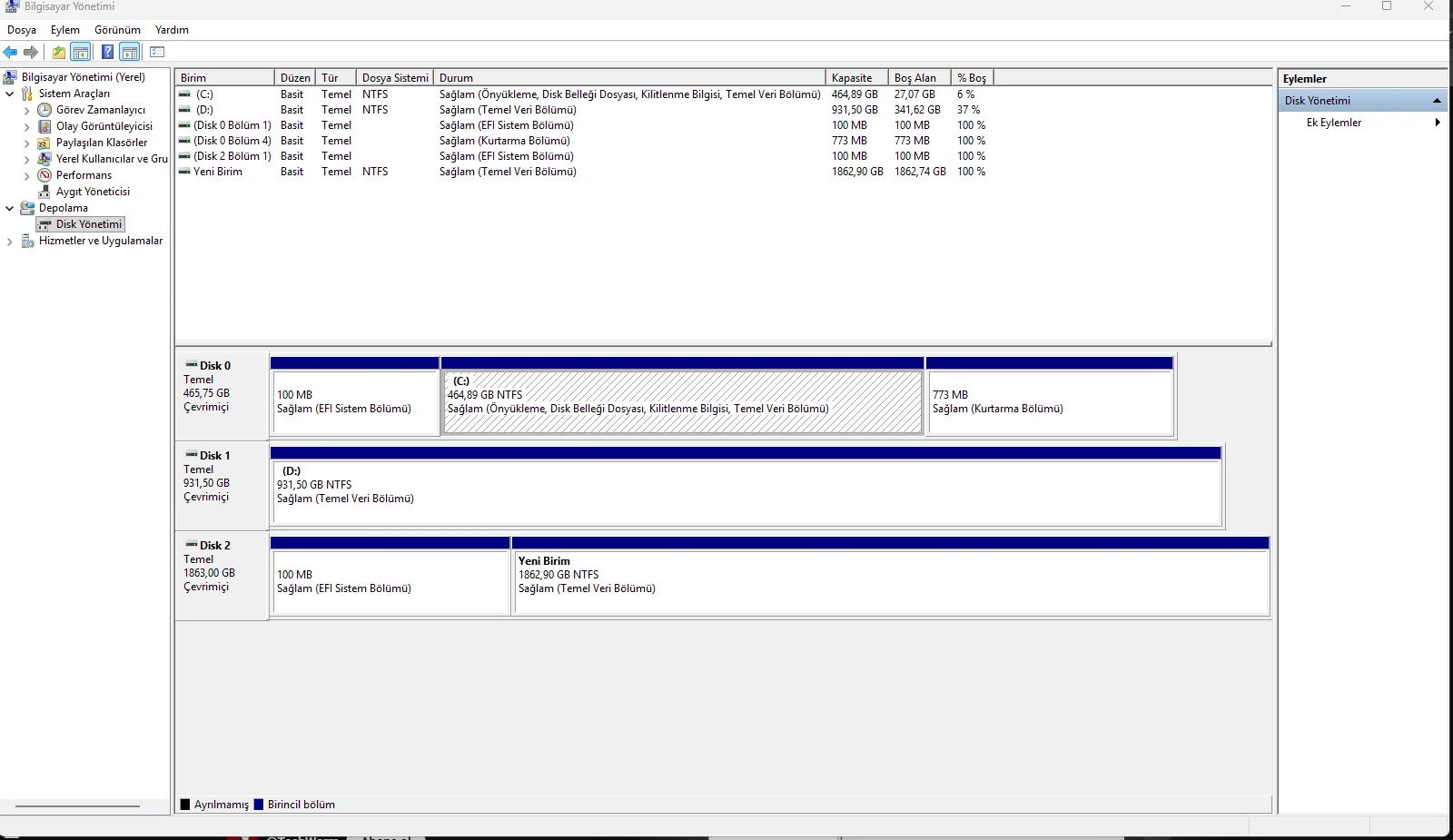This screenshot has width=1453, height=840.
Task: Open the Yardım menu
Action: pyautogui.click(x=172, y=30)
